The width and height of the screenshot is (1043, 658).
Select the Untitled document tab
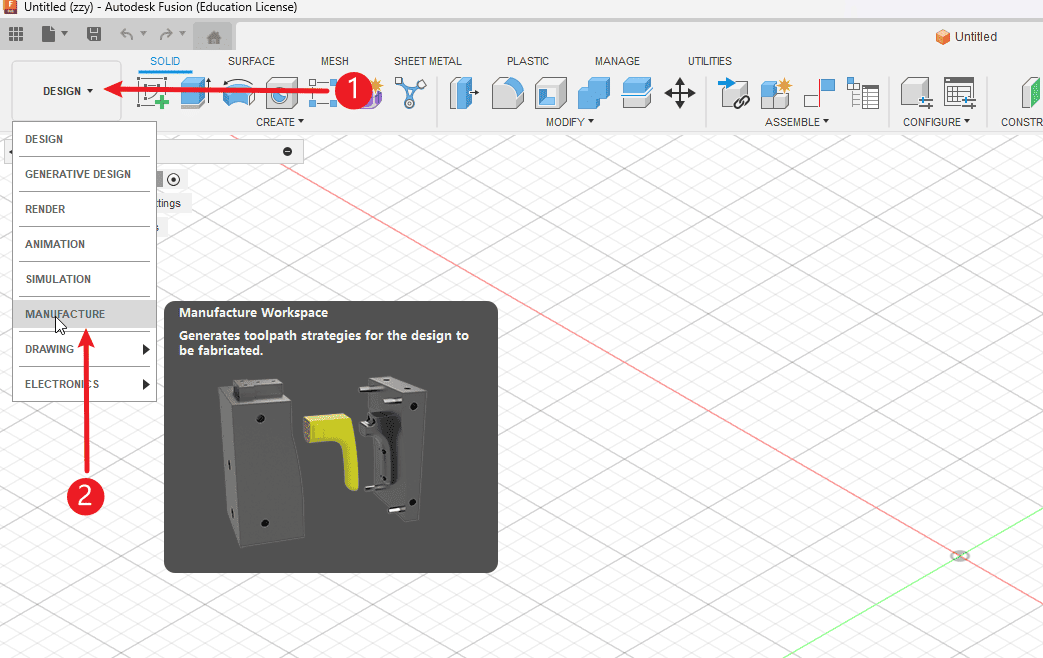click(966, 37)
